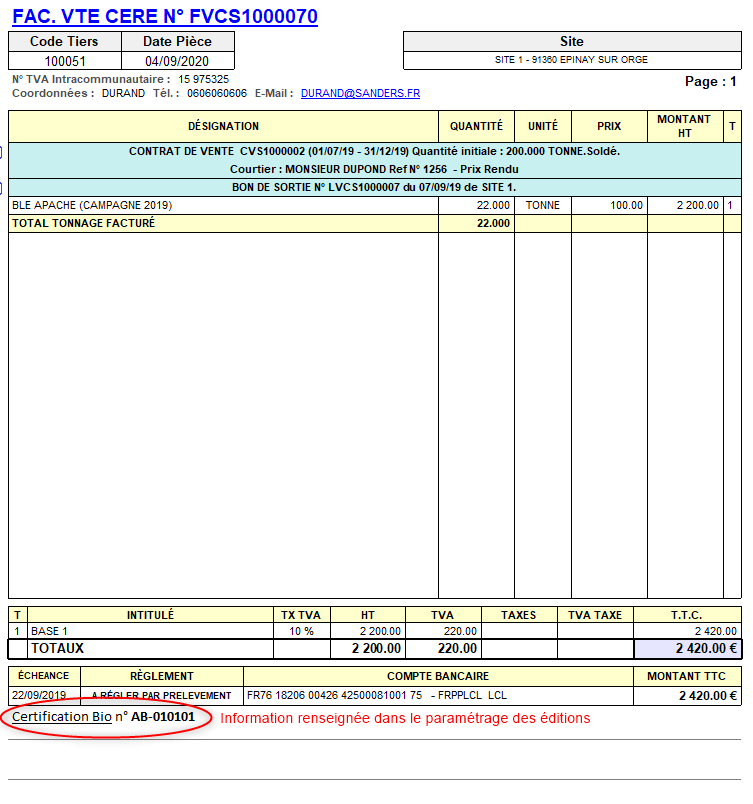Click the A RÉGLER PAR PRELEVEMENT payment cell
The width and height of the screenshot is (753, 804).
click(161, 695)
